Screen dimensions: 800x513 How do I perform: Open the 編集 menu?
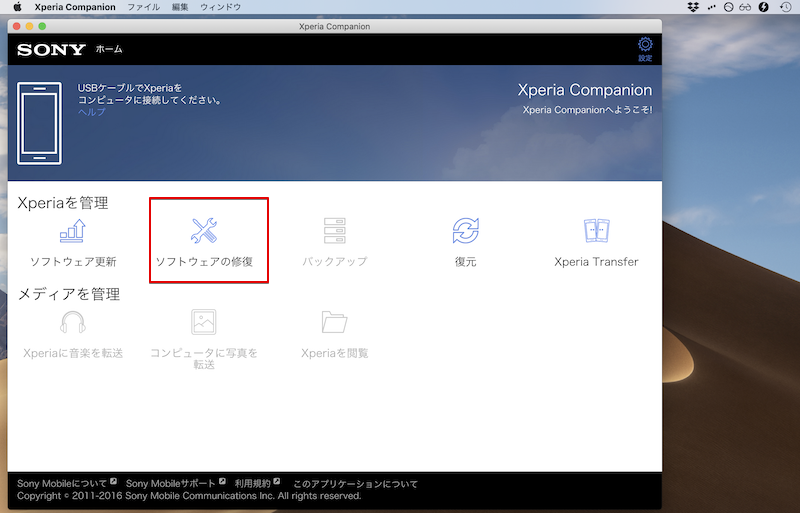[180, 7]
